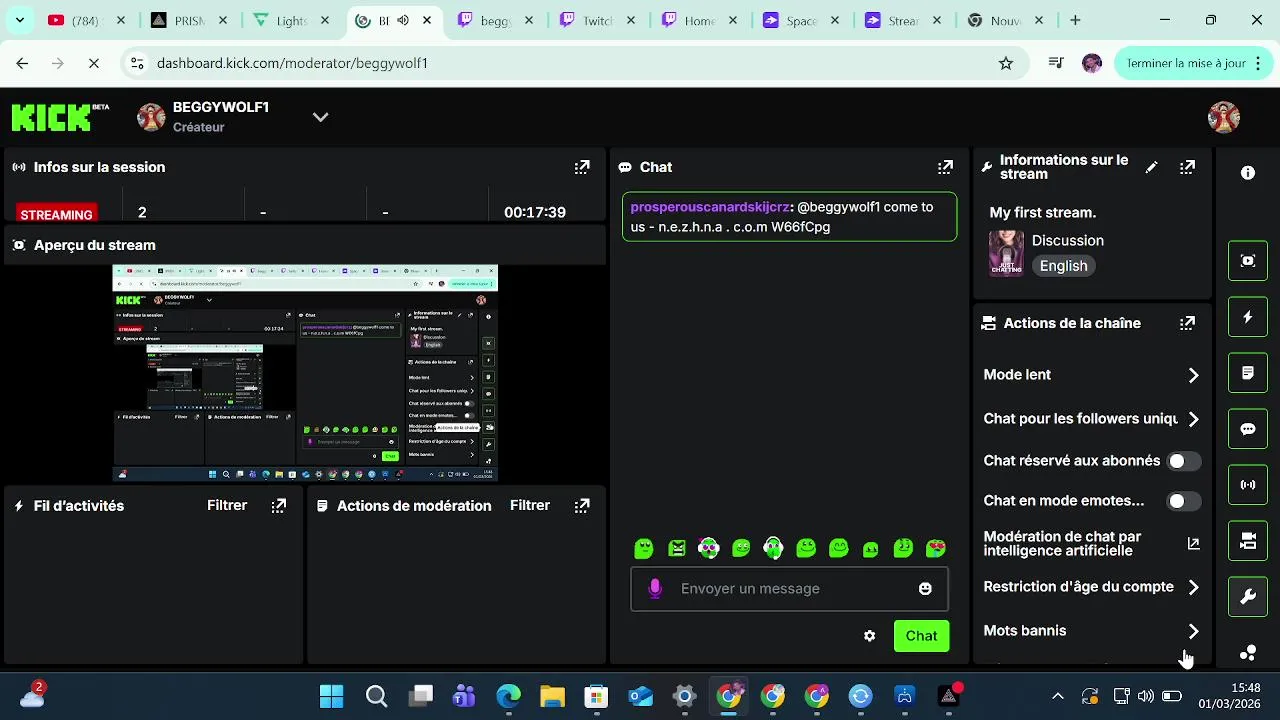The image size is (1280, 720).
Task: Toggle the chat bubble sidebar icon
Action: coord(1248,429)
